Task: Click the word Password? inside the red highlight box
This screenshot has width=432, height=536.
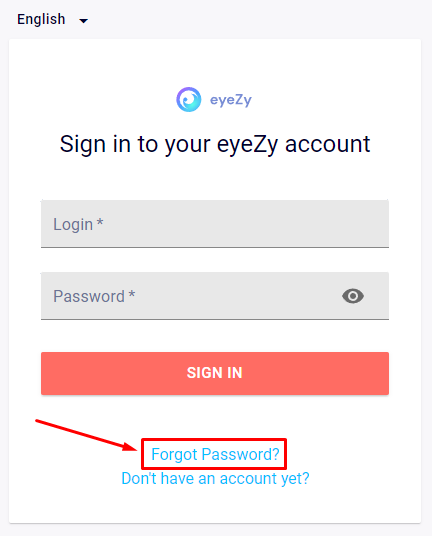Action: 241,454
